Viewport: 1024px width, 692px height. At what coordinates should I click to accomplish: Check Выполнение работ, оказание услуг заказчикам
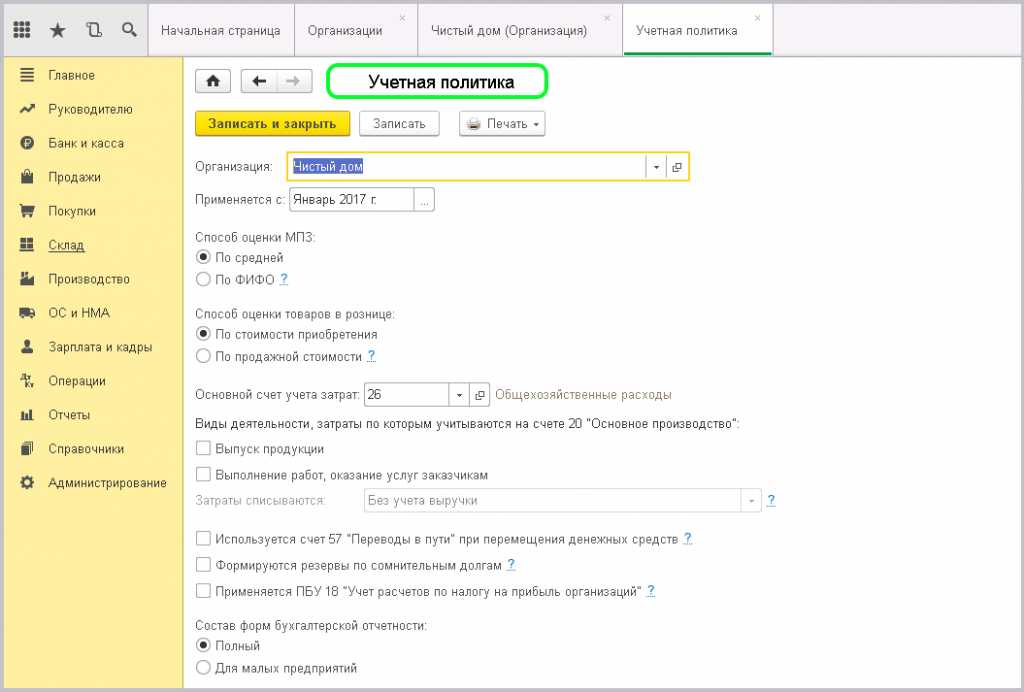[x=203, y=474]
